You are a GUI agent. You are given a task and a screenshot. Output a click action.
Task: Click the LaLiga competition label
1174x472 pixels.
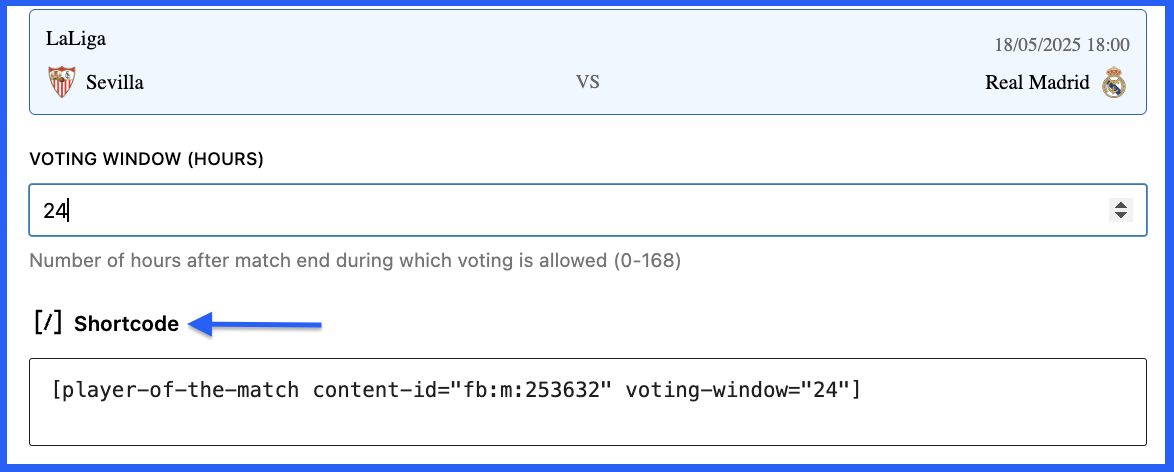pyautogui.click(x=76, y=38)
